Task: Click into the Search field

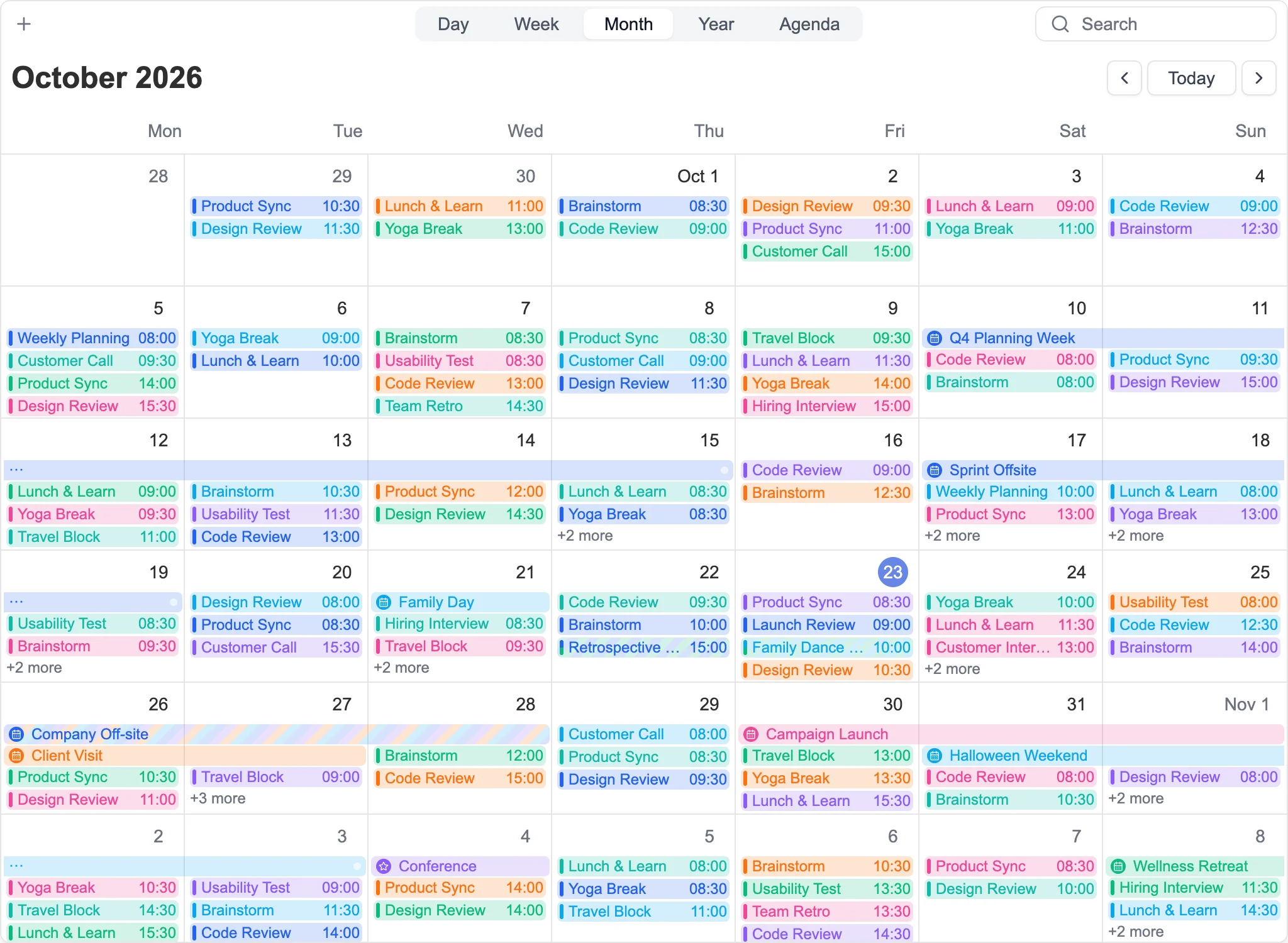Action: (1156, 24)
